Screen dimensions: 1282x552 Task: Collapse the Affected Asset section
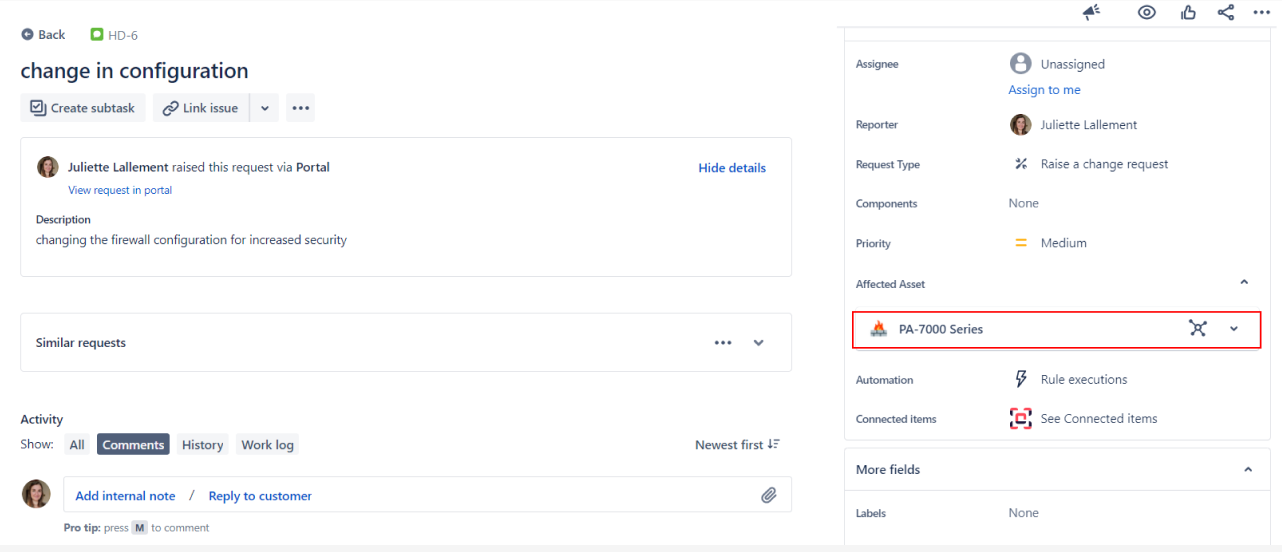[x=1244, y=283]
